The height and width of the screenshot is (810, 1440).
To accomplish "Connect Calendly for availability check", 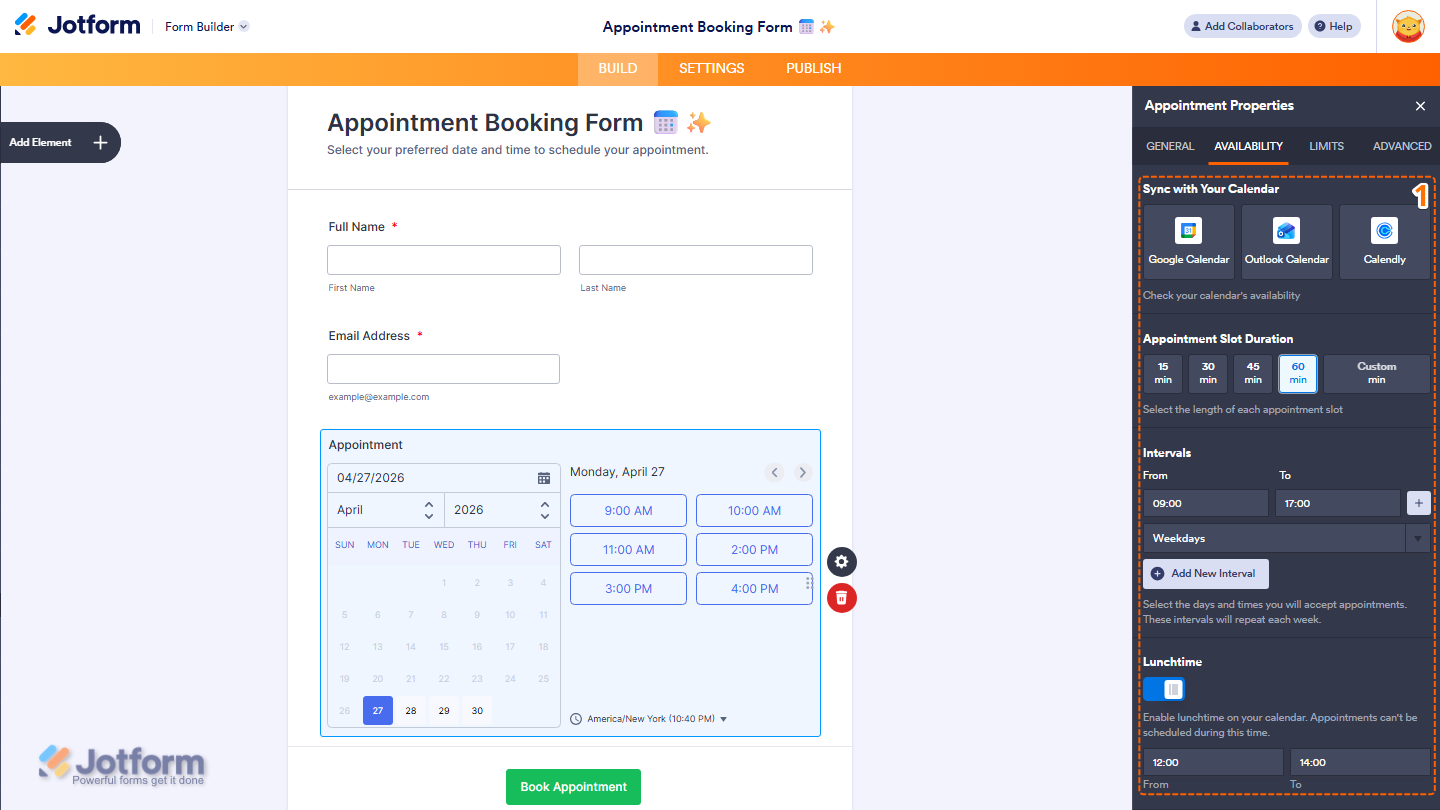I will [1384, 240].
